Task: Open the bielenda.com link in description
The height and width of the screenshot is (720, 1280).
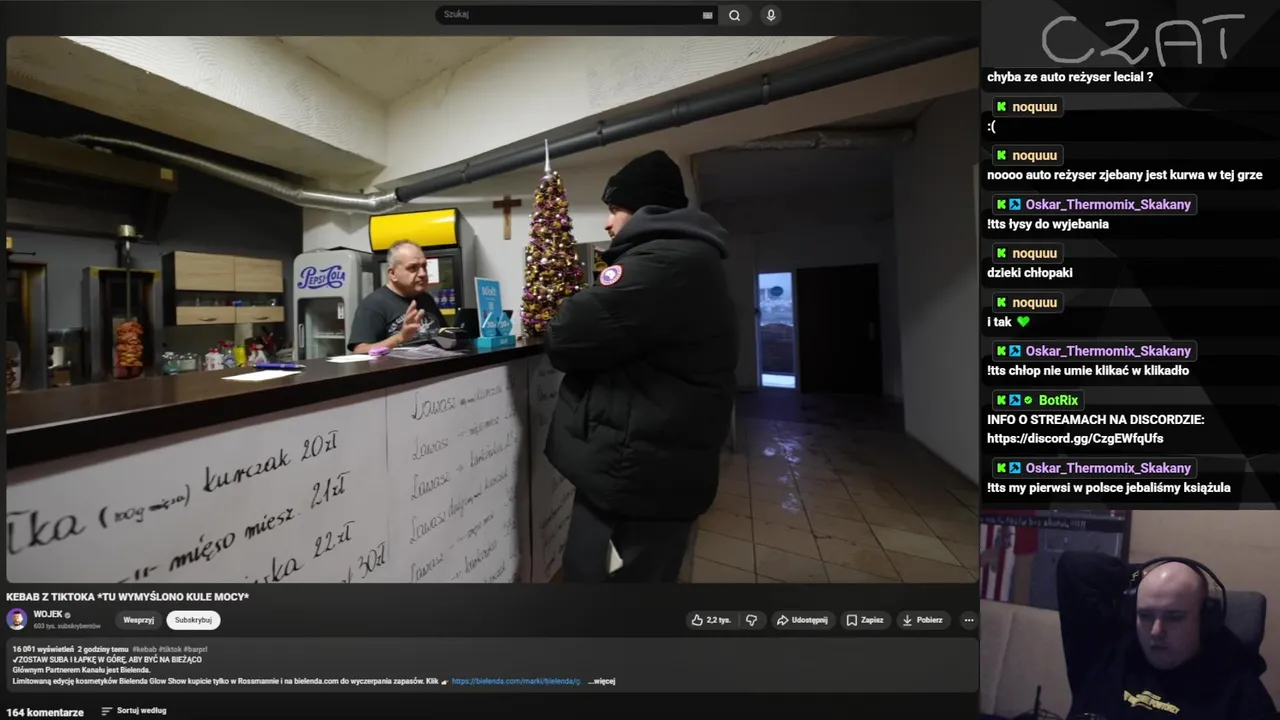Action: [x=515, y=681]
